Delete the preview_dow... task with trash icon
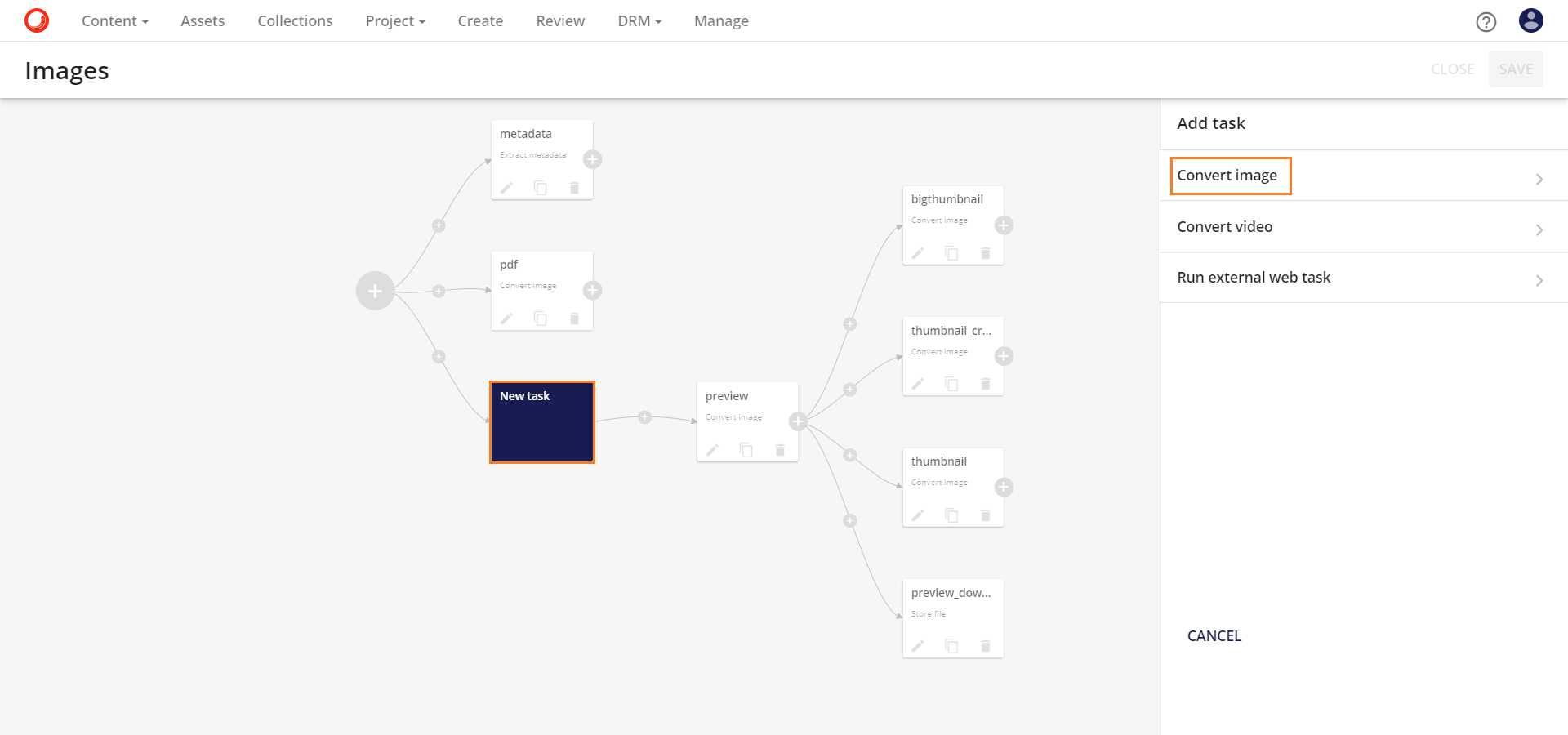This screenshot has height=735, width=1568. coord(986,646)
